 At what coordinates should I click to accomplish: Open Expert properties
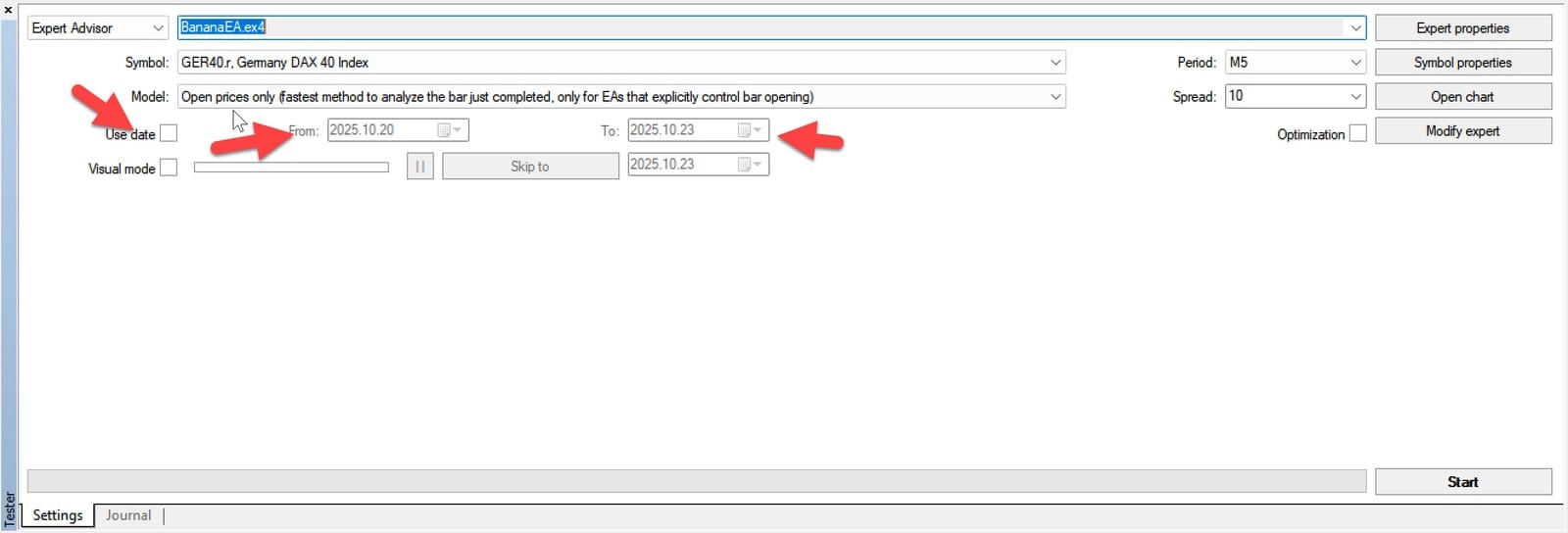(x=1463, y=28)
